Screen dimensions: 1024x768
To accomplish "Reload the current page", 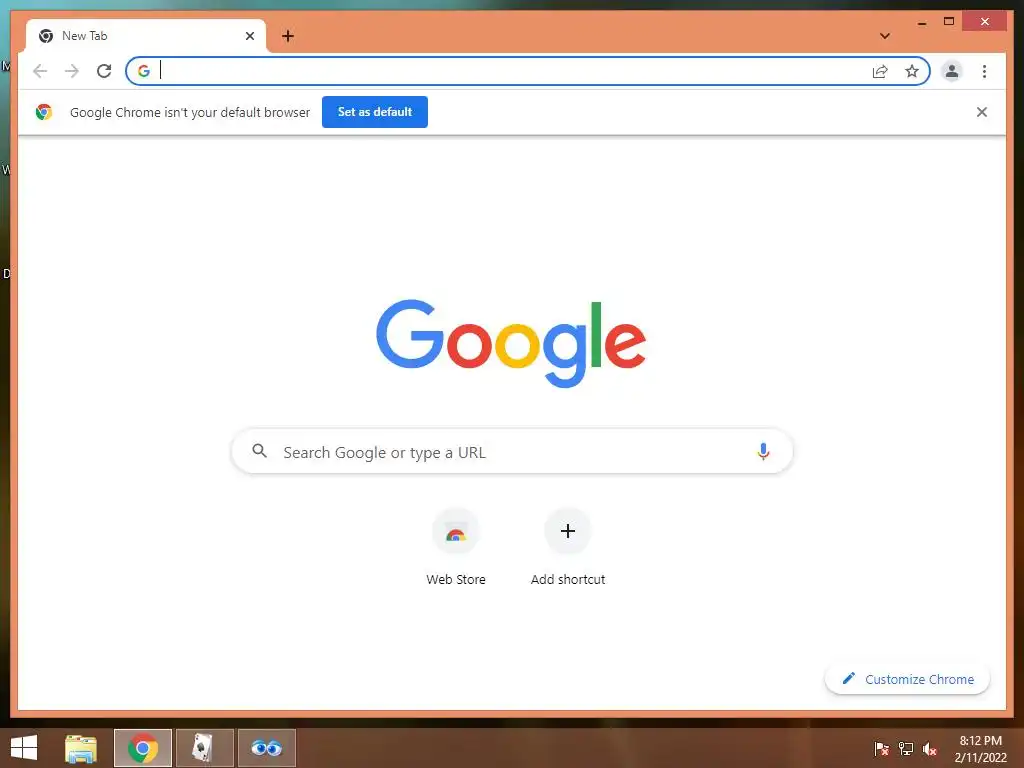I will pos(104,71).
